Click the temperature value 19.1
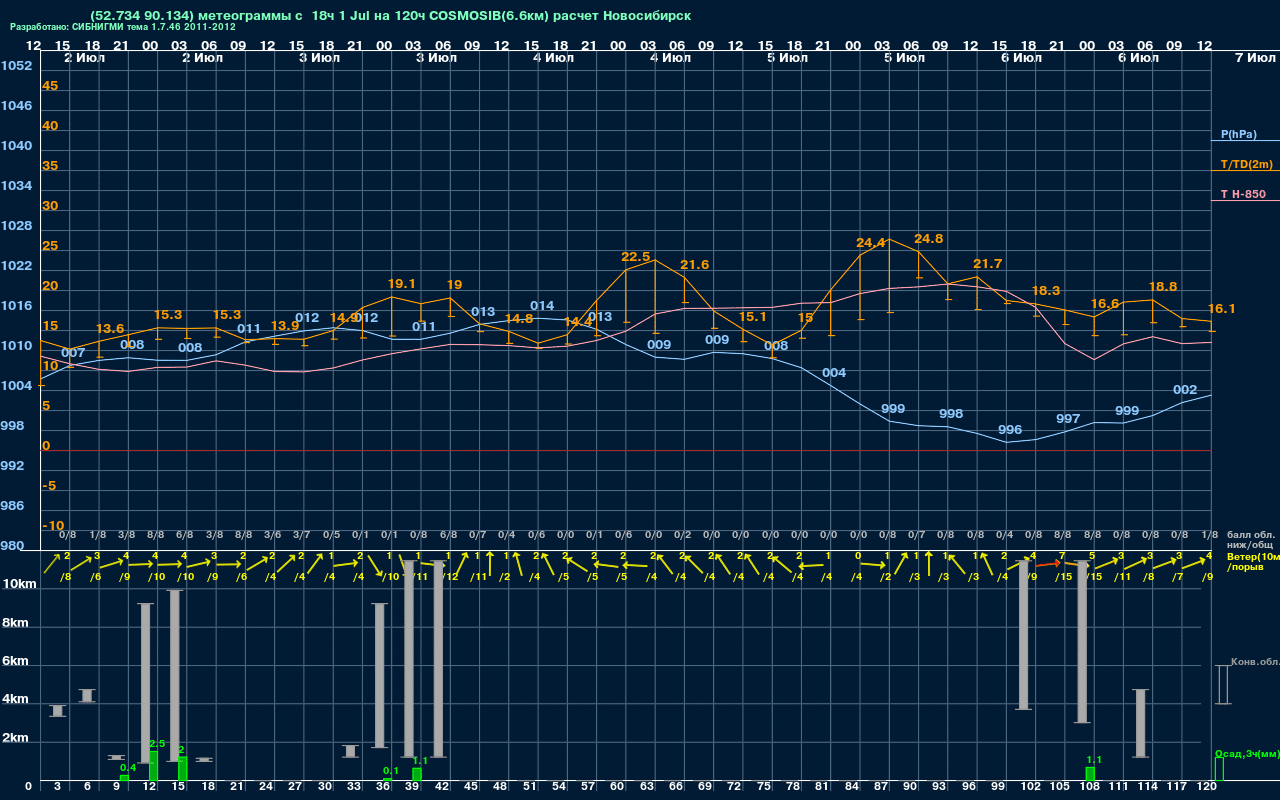Image resolution: width=1280 pixels, height=800 pixels. coord(401,284)
